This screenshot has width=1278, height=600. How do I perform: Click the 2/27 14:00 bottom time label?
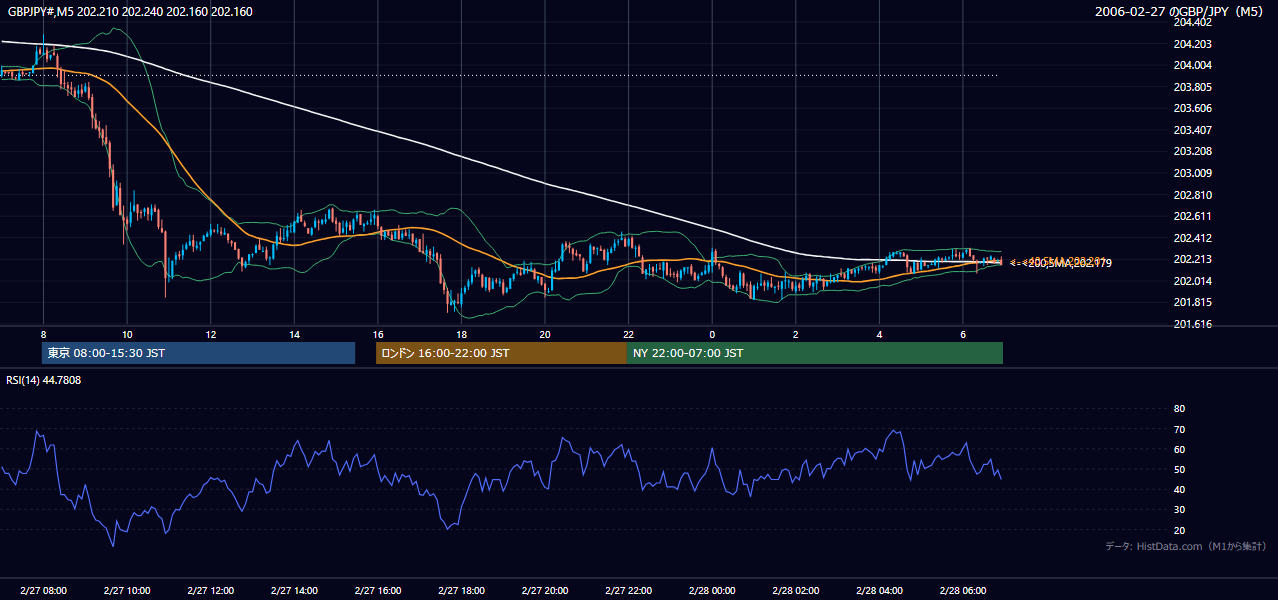[294, 590]
